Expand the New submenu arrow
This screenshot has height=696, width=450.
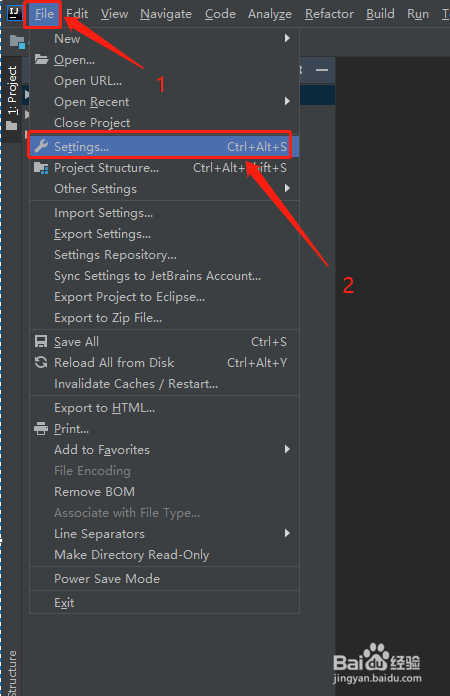click(287, 39)
